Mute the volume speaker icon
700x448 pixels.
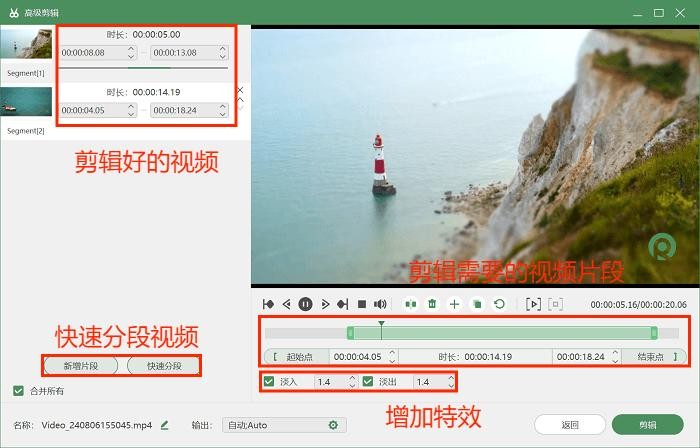click(x=380, y=304)
